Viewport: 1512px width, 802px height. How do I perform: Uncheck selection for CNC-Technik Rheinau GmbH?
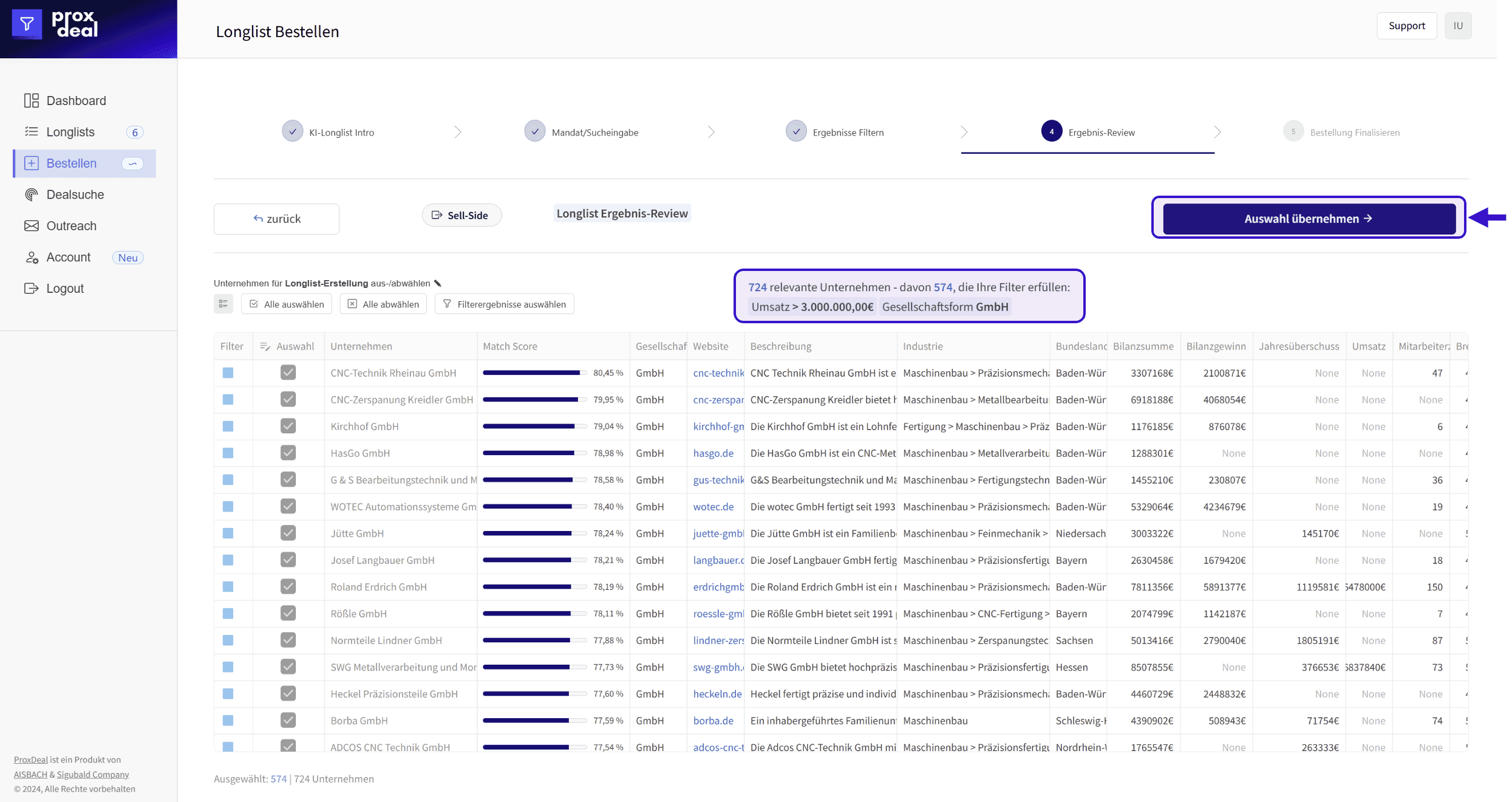pos(288,372)
